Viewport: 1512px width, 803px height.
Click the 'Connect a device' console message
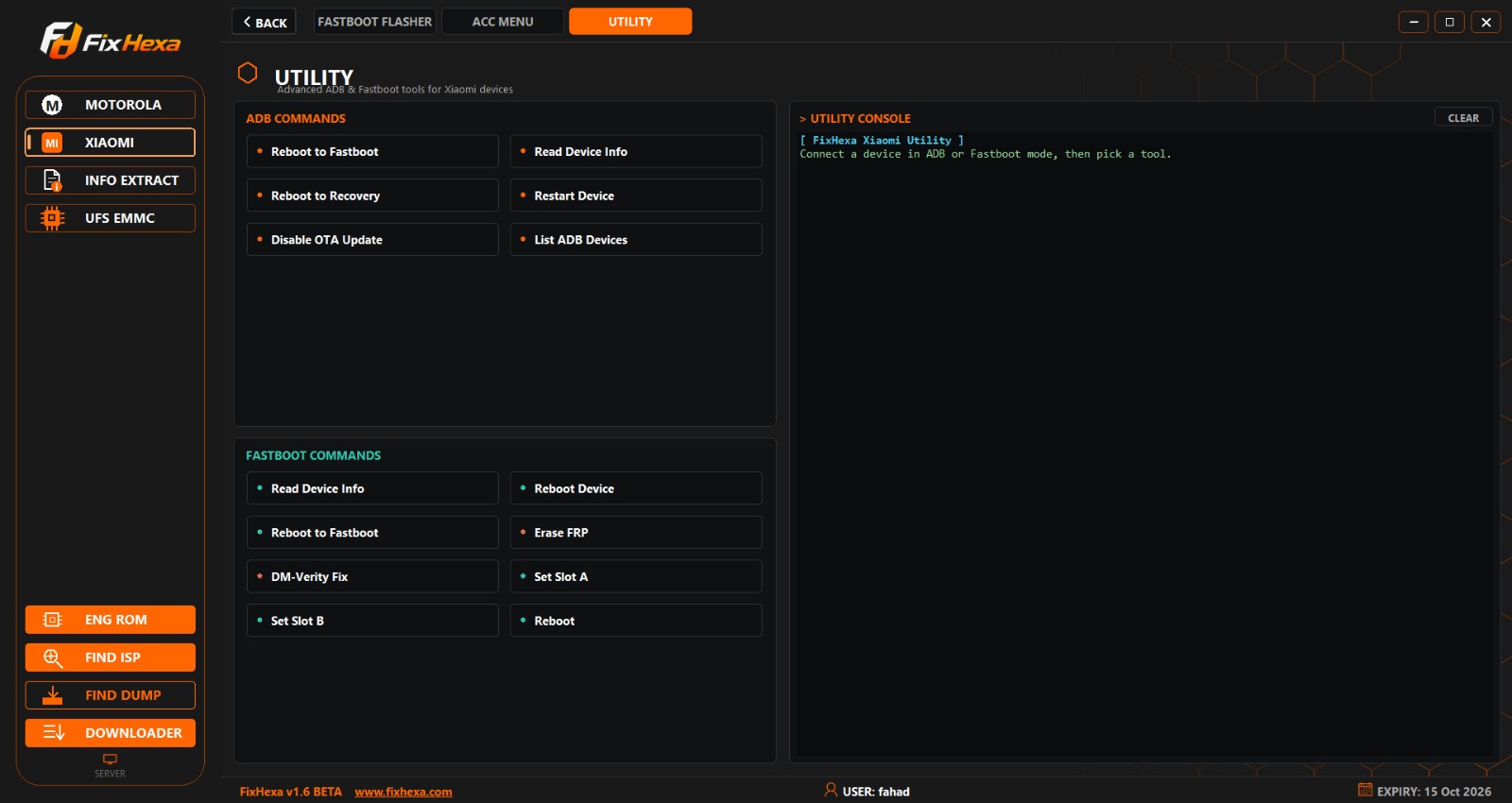[986, 154]
